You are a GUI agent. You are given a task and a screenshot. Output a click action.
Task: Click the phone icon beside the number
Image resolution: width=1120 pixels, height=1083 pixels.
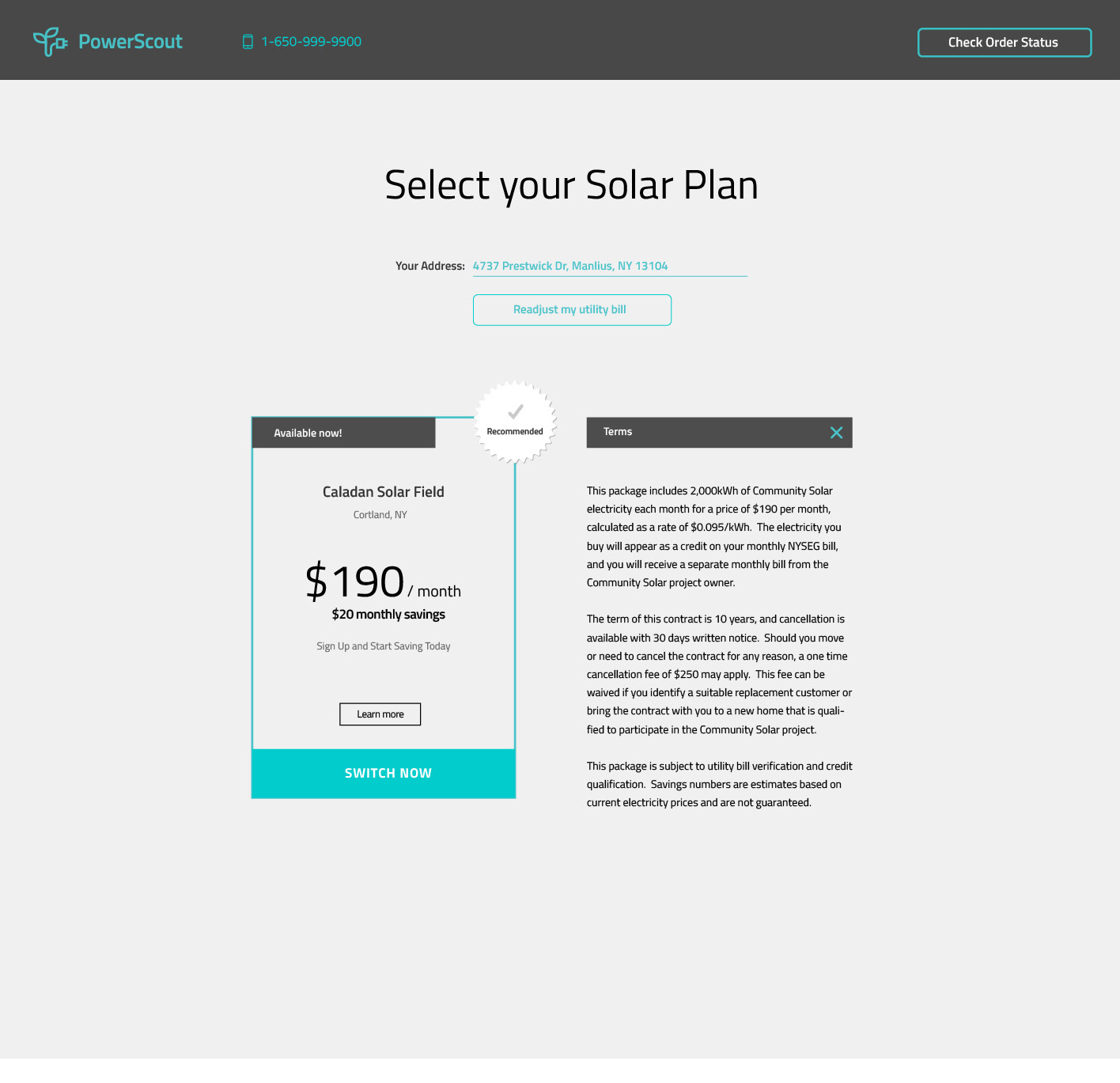pyautogui.click(x=248, y=42)
